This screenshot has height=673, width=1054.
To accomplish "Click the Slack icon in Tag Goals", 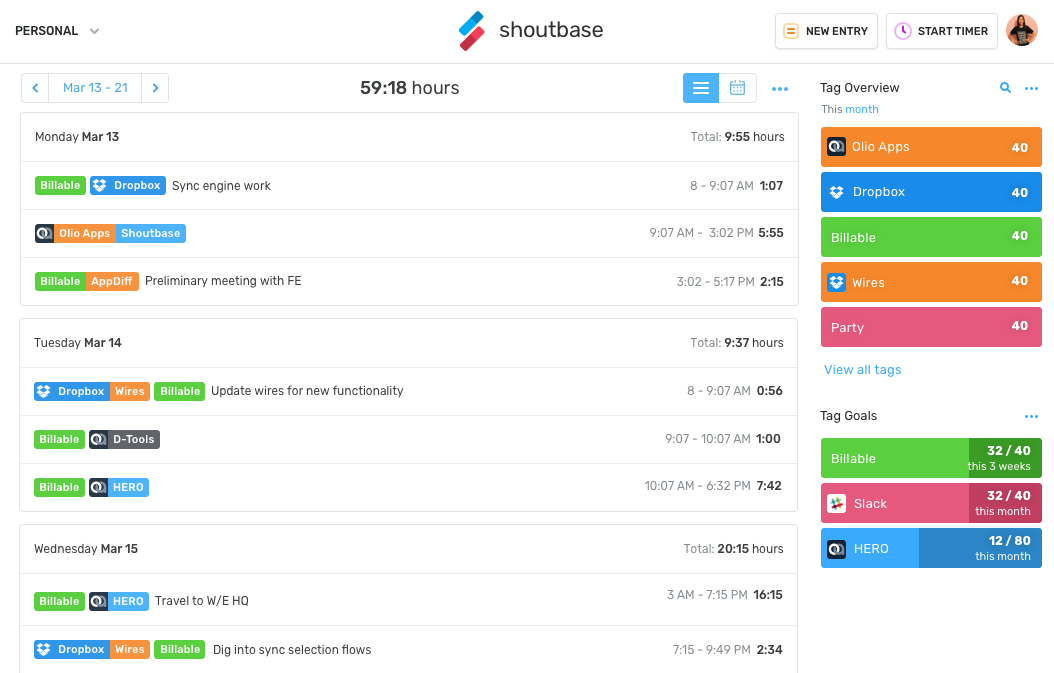I will tap(836, 503).
